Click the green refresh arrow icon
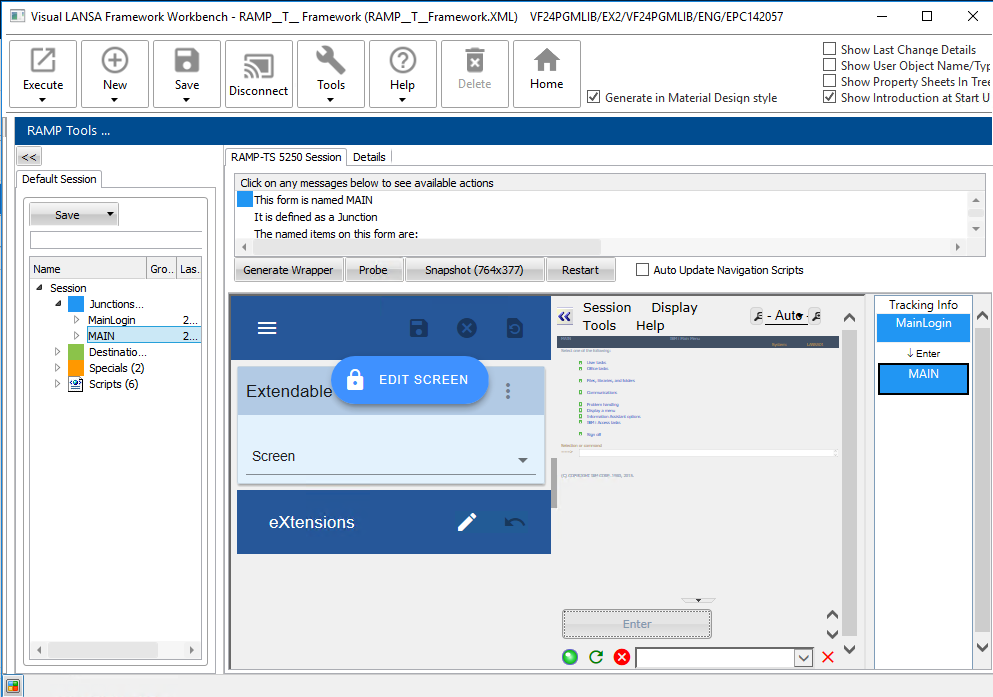 596,657
